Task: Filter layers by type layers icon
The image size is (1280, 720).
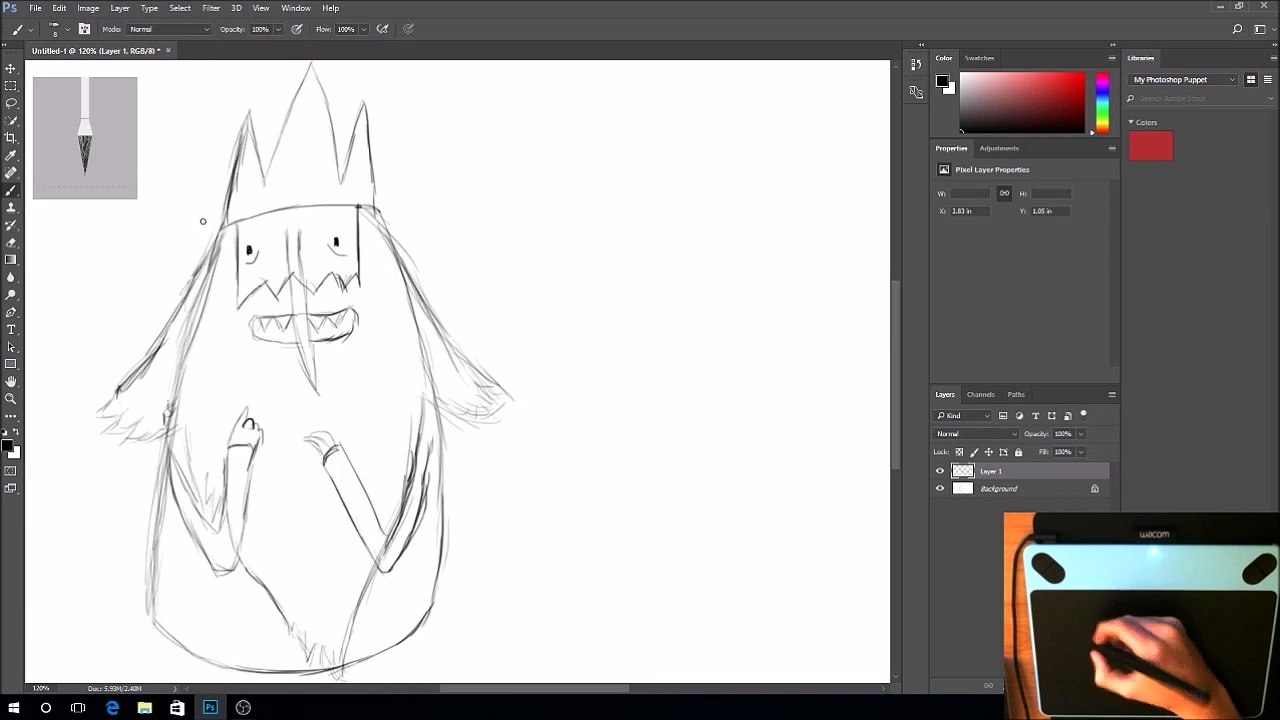Action: [x=1035, y=416]
